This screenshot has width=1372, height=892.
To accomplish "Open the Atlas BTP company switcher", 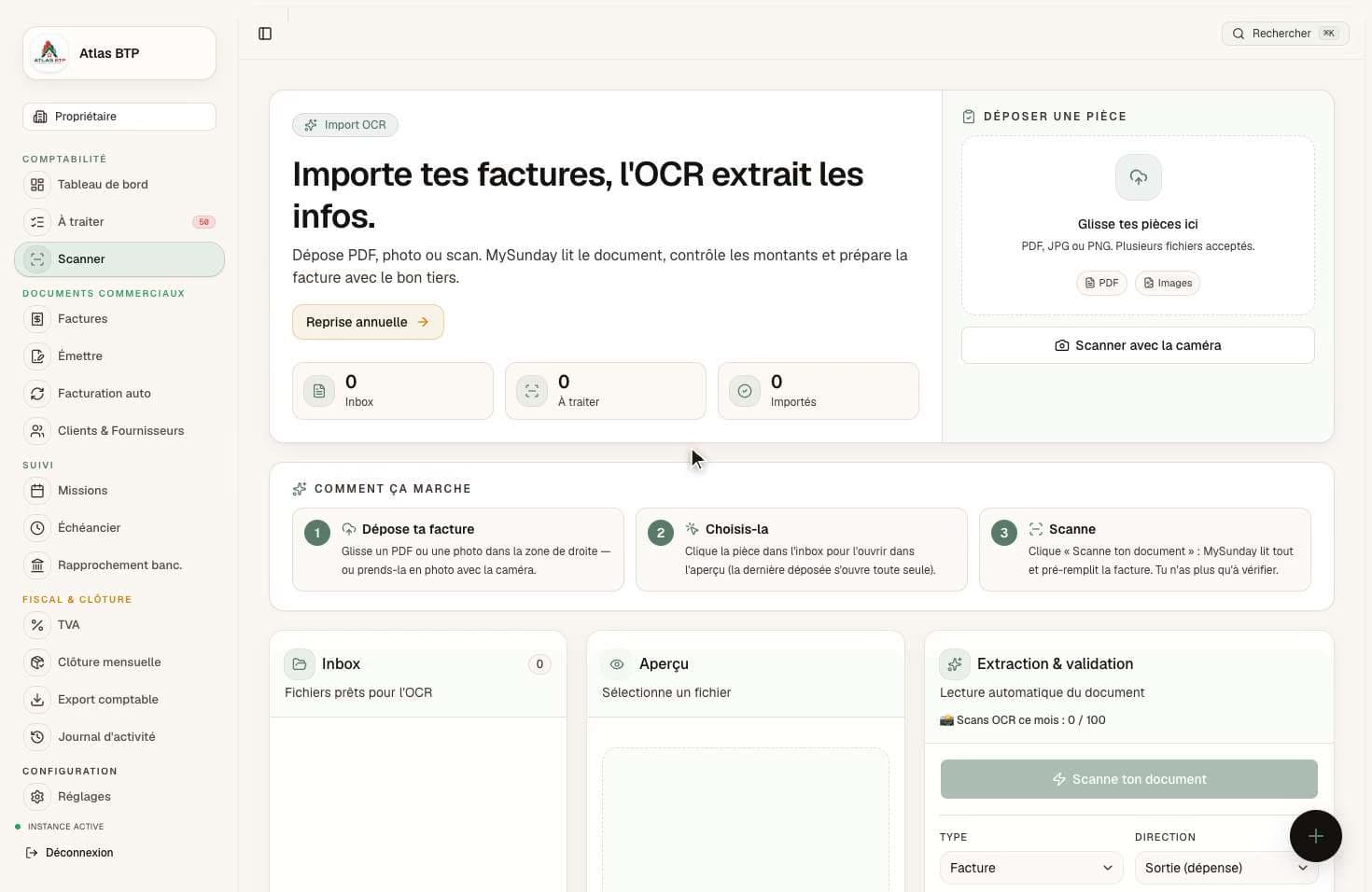I will (x=119, y=53).
